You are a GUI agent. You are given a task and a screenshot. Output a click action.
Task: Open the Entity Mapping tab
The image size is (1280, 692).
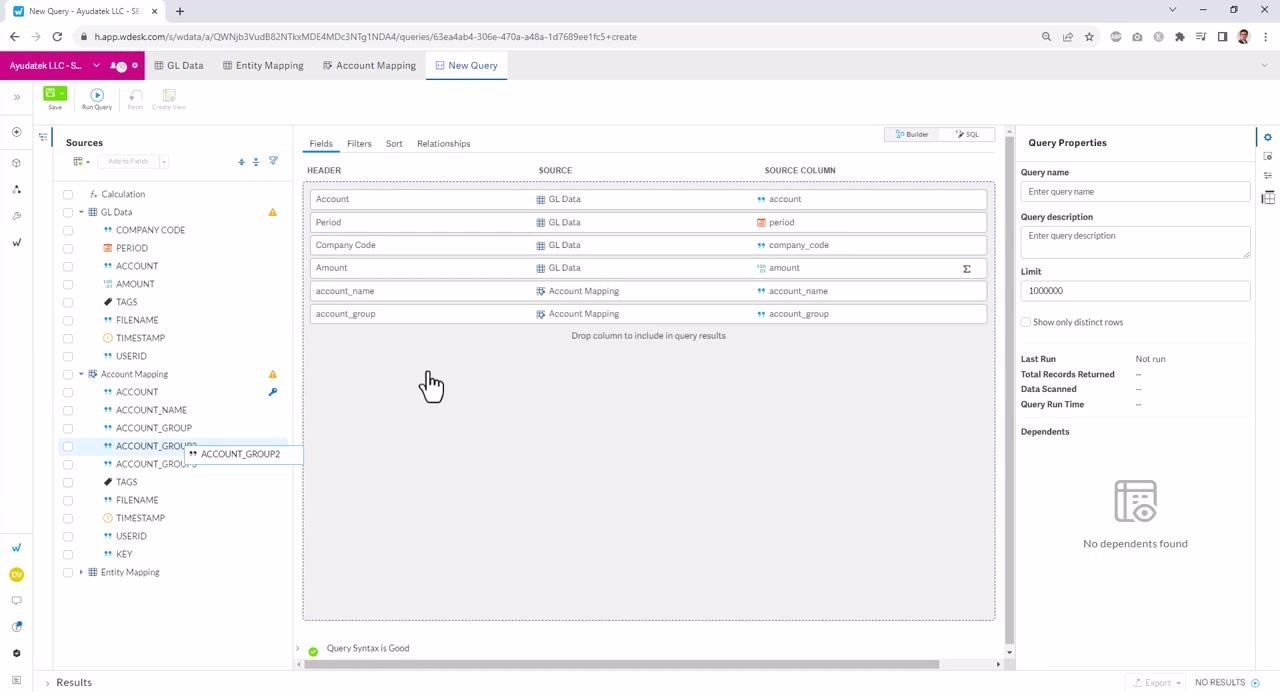(263, 65)
